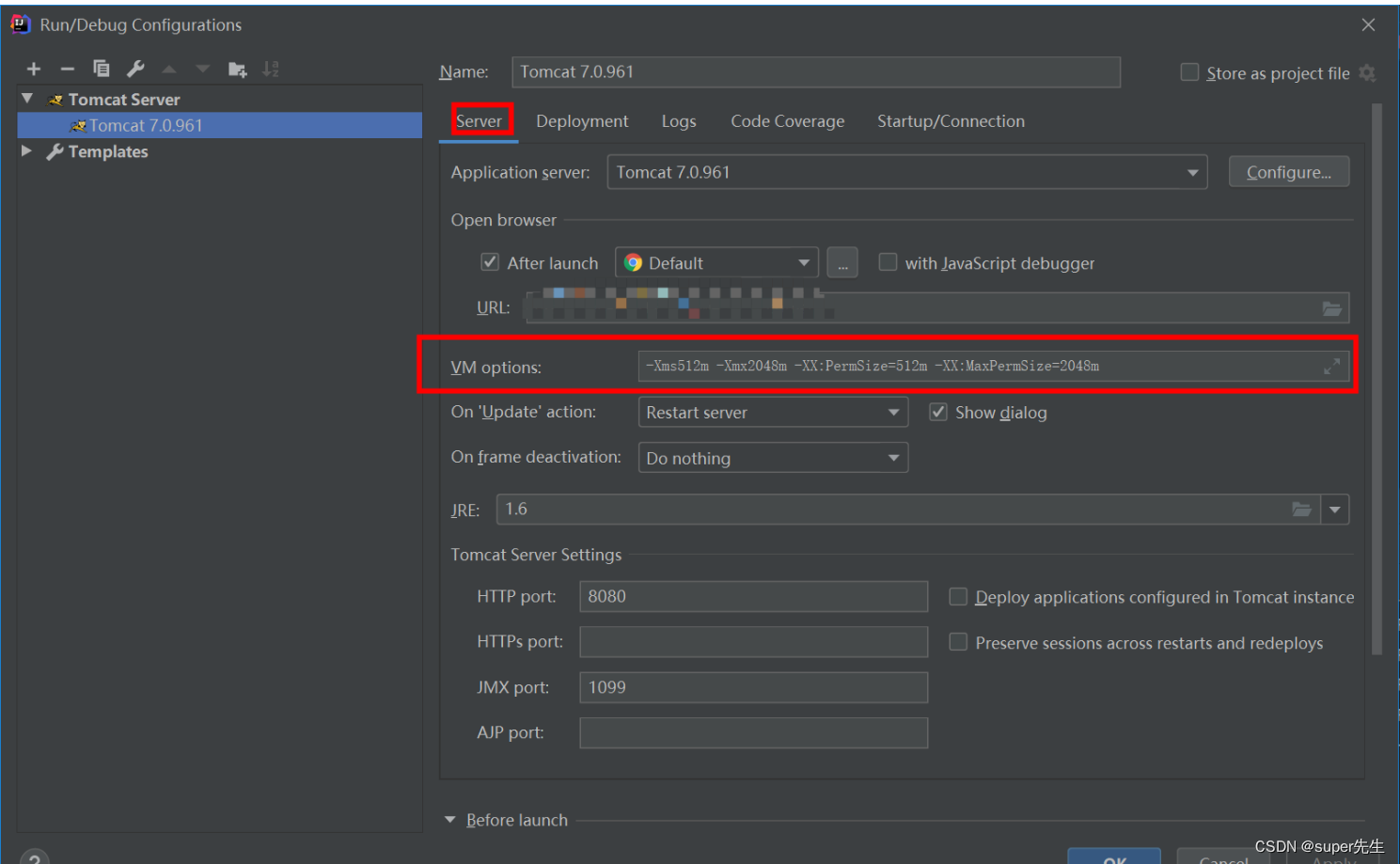The width and height of the screenshot is (1400, 864).
Task: Open the Default browser dropdown
Action: (716, 263)
